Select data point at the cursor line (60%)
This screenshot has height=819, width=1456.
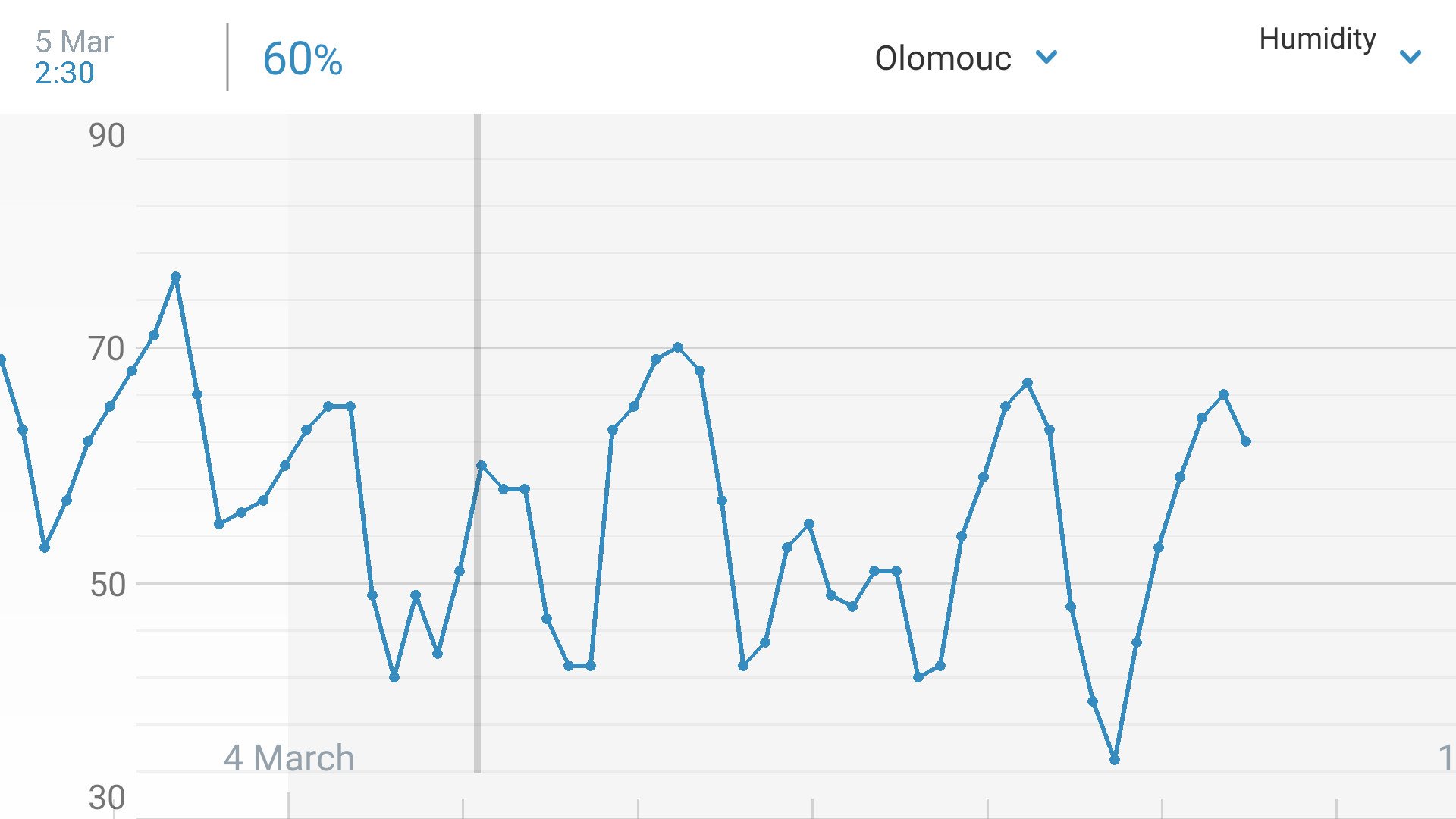tap(482, 466)
